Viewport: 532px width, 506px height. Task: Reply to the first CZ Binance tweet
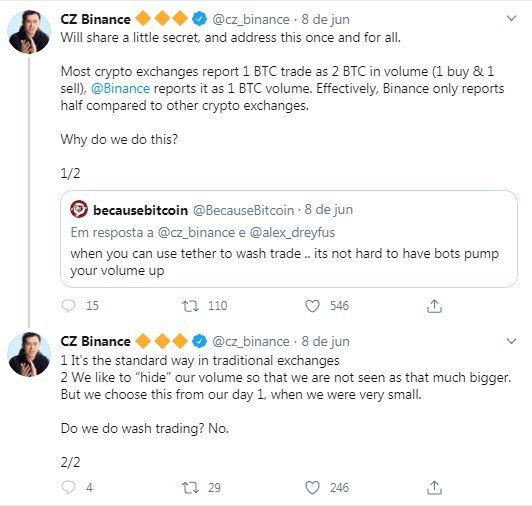(68, 306)
